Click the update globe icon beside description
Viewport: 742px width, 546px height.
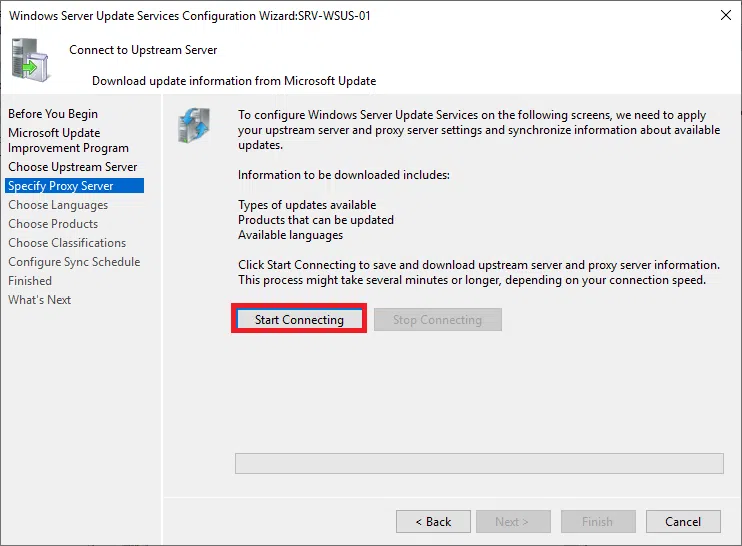point(194,125)
